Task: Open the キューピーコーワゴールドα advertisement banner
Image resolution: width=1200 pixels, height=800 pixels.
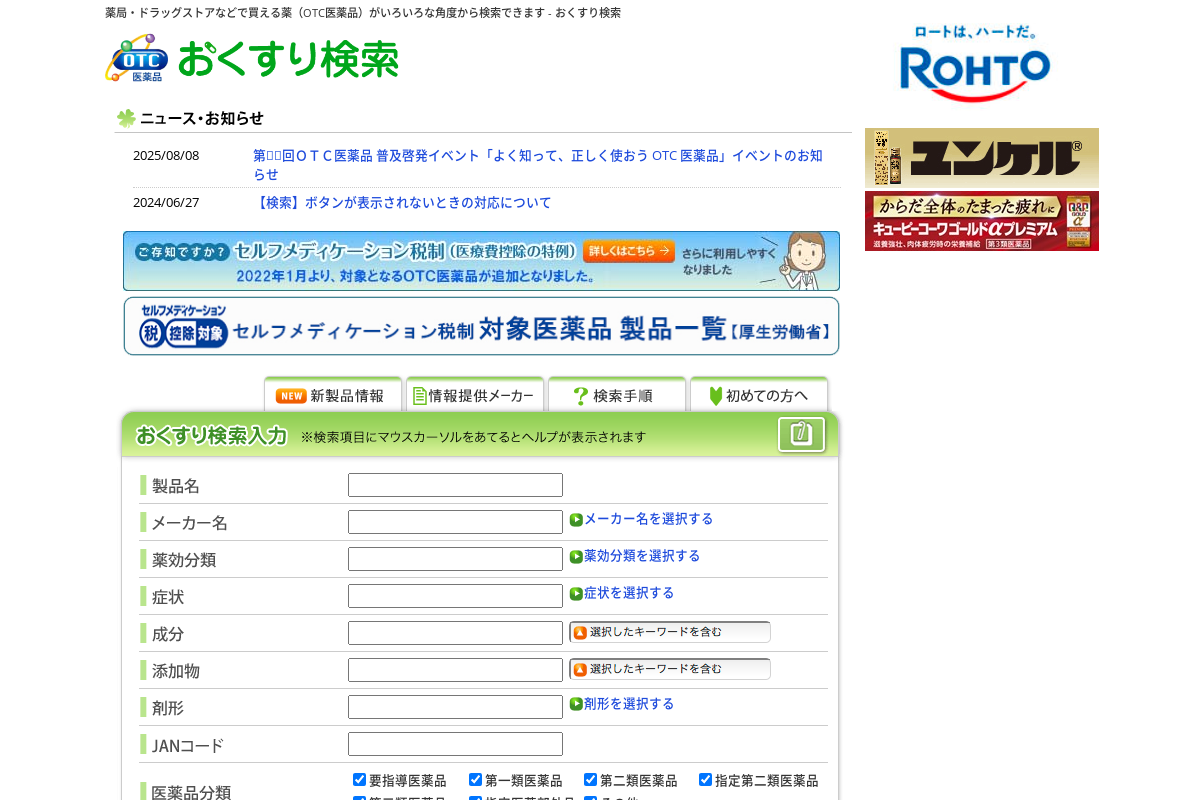Action: 982,221
